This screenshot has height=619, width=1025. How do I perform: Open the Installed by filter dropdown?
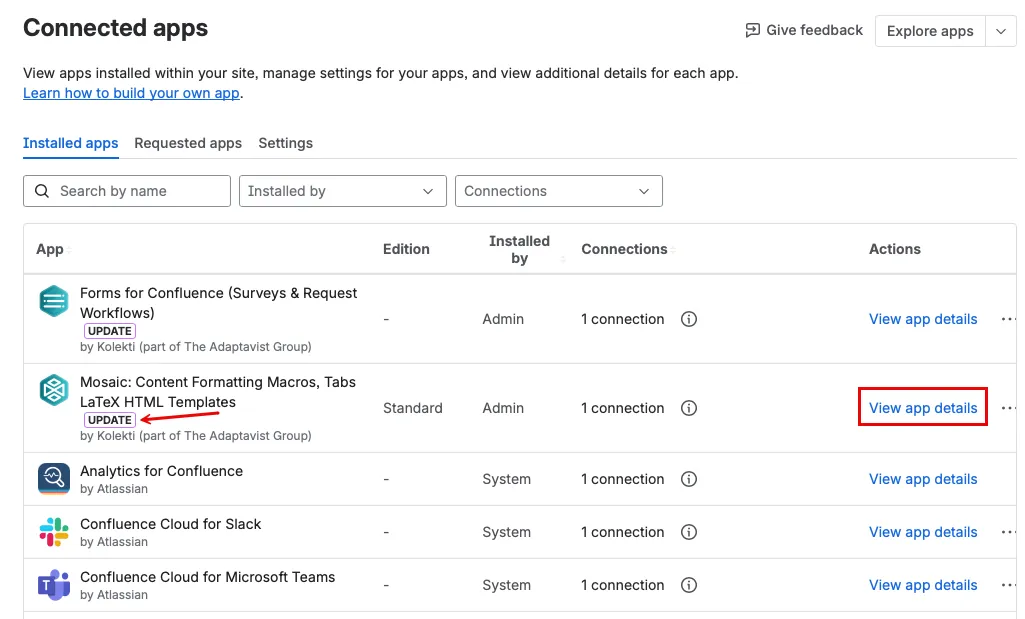[343, 191]
